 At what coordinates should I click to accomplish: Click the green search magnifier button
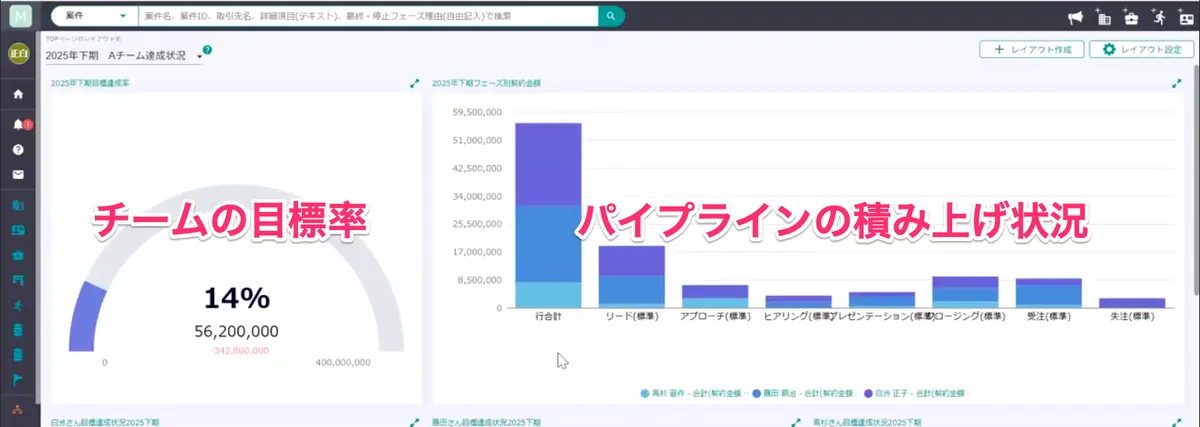[x=611, y=16]
